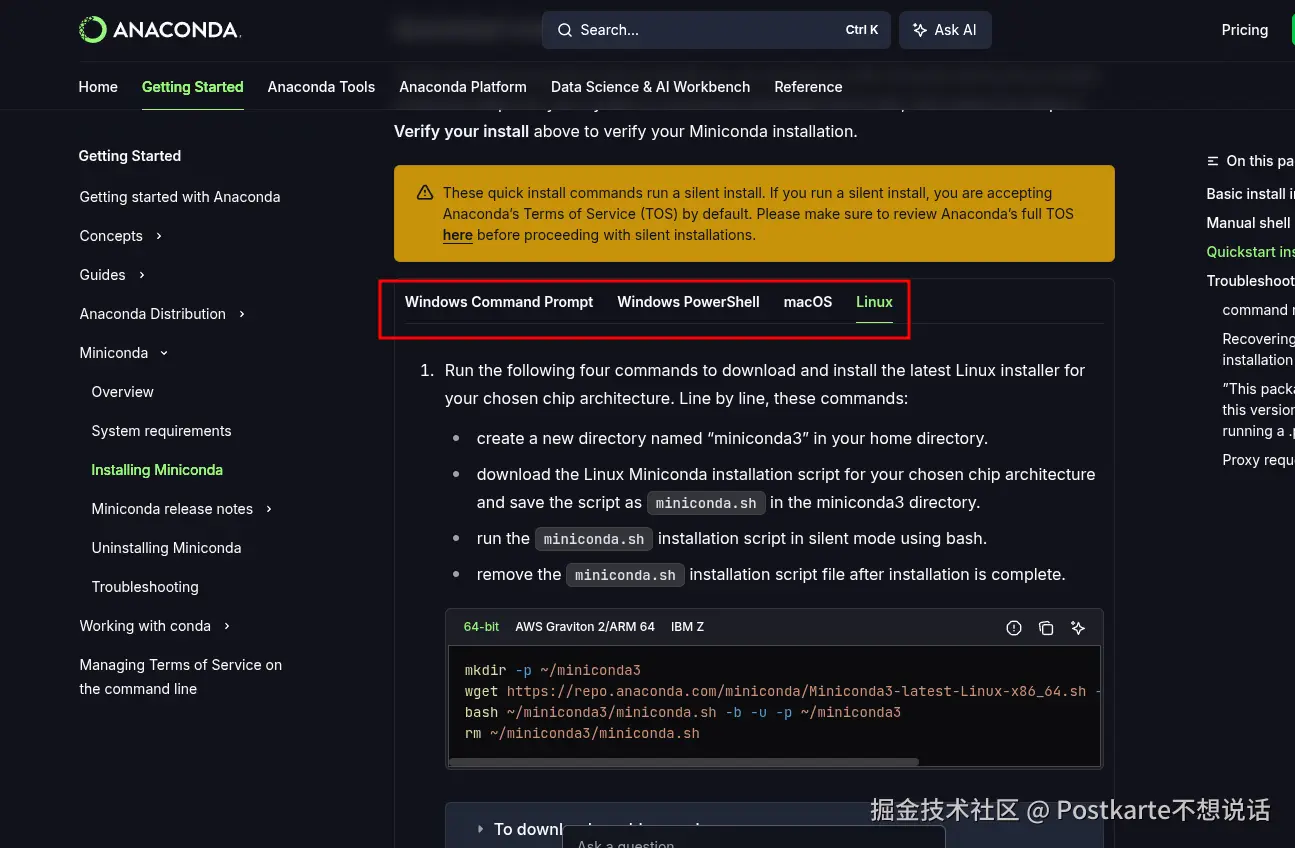Click the warning triangle icon
This screenshot has height=848, width=1295.
coord(425,193)
